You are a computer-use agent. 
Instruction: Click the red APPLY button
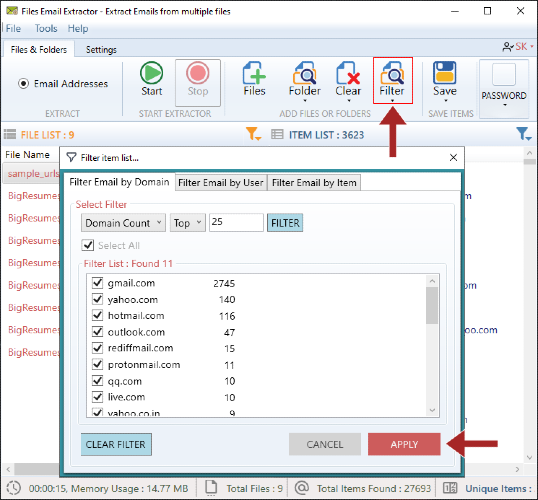pos(404,444)
